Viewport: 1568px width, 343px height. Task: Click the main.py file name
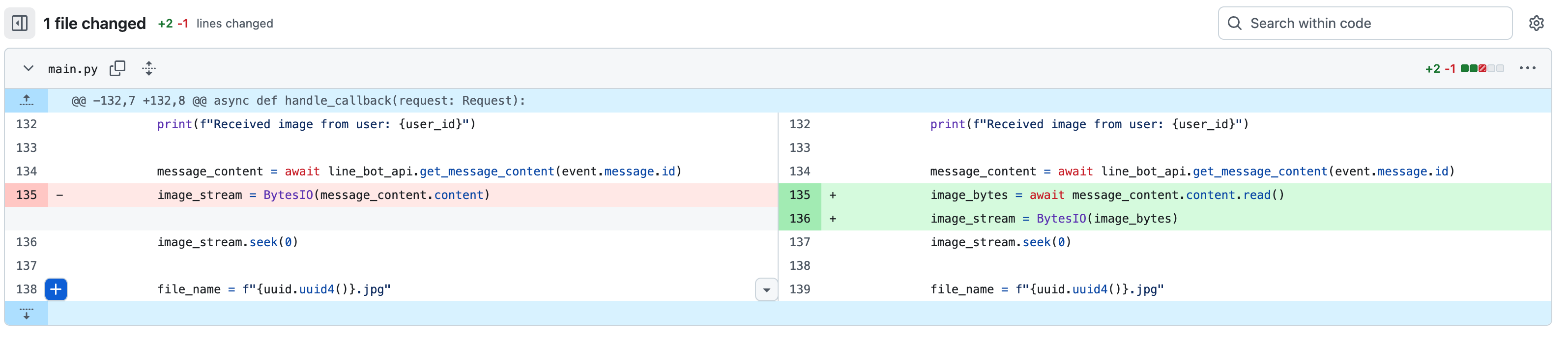tap(72, 69)
